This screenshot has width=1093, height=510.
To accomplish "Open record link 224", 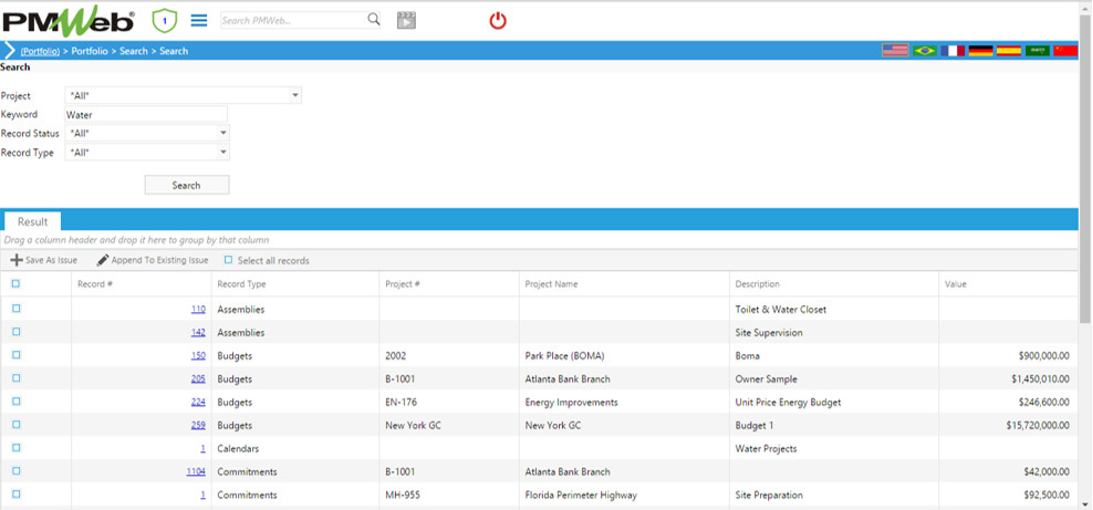I will point(198,402).
